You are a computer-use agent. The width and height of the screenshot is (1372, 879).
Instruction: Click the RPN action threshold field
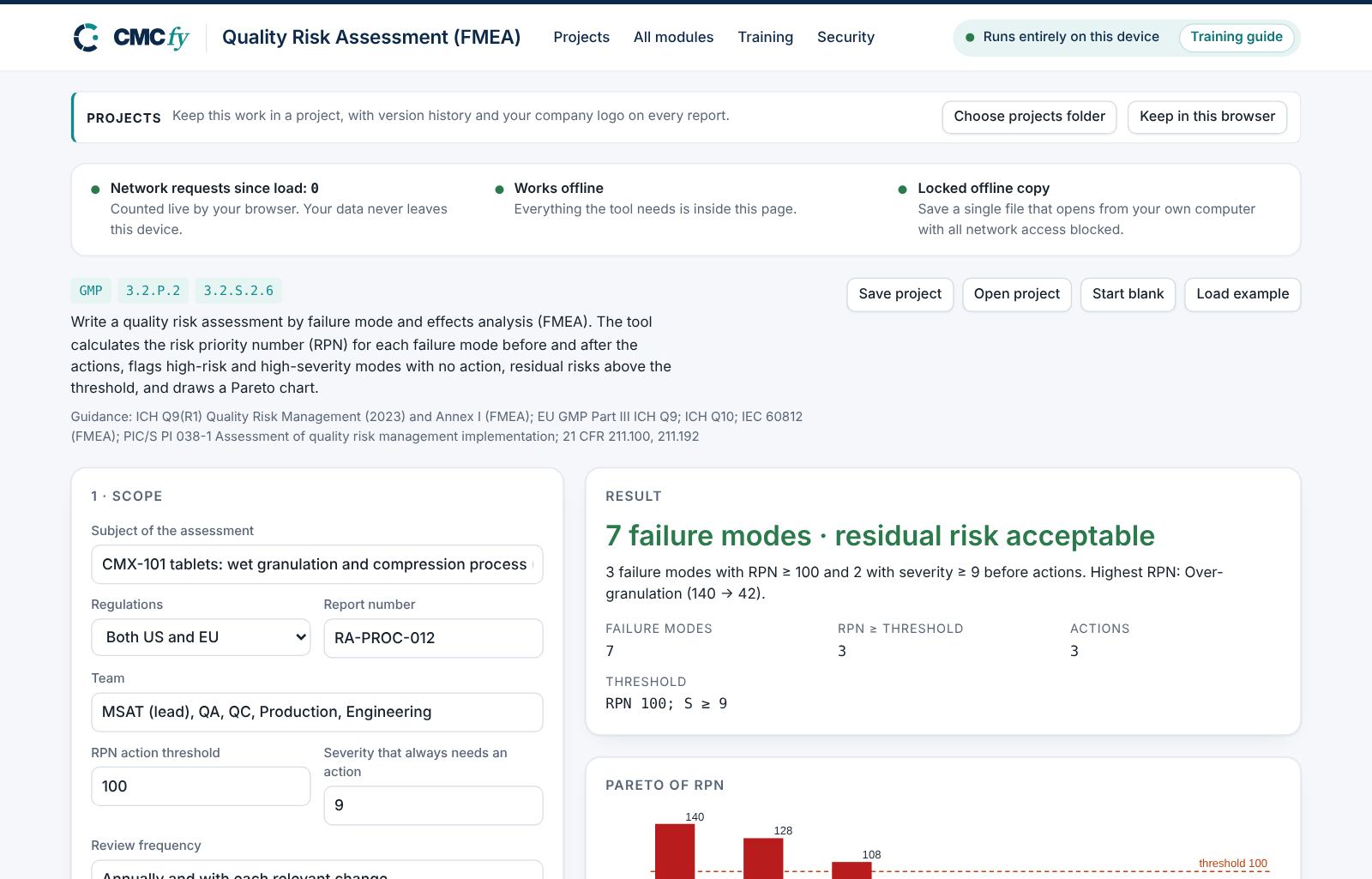[201, 786]
